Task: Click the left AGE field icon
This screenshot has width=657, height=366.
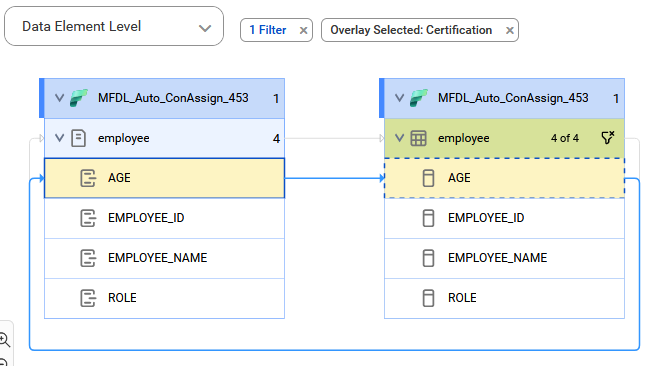Action: click(x=88, y=178)
